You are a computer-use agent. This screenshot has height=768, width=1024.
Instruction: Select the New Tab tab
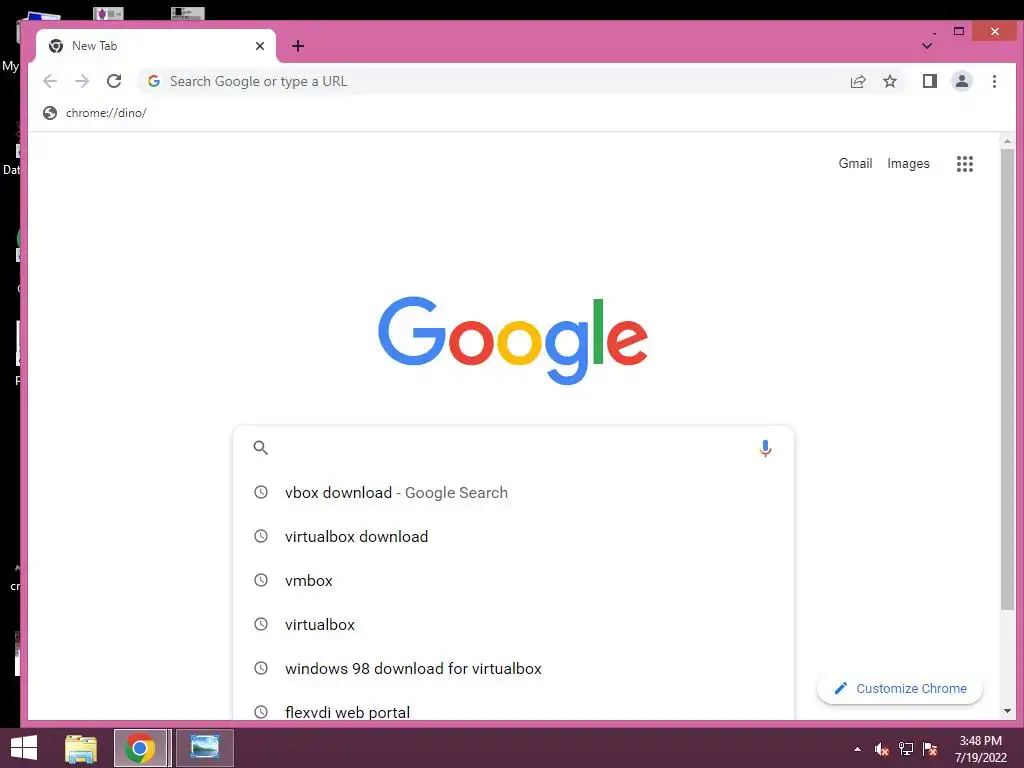pyautogui.click(x=156, y=46)
